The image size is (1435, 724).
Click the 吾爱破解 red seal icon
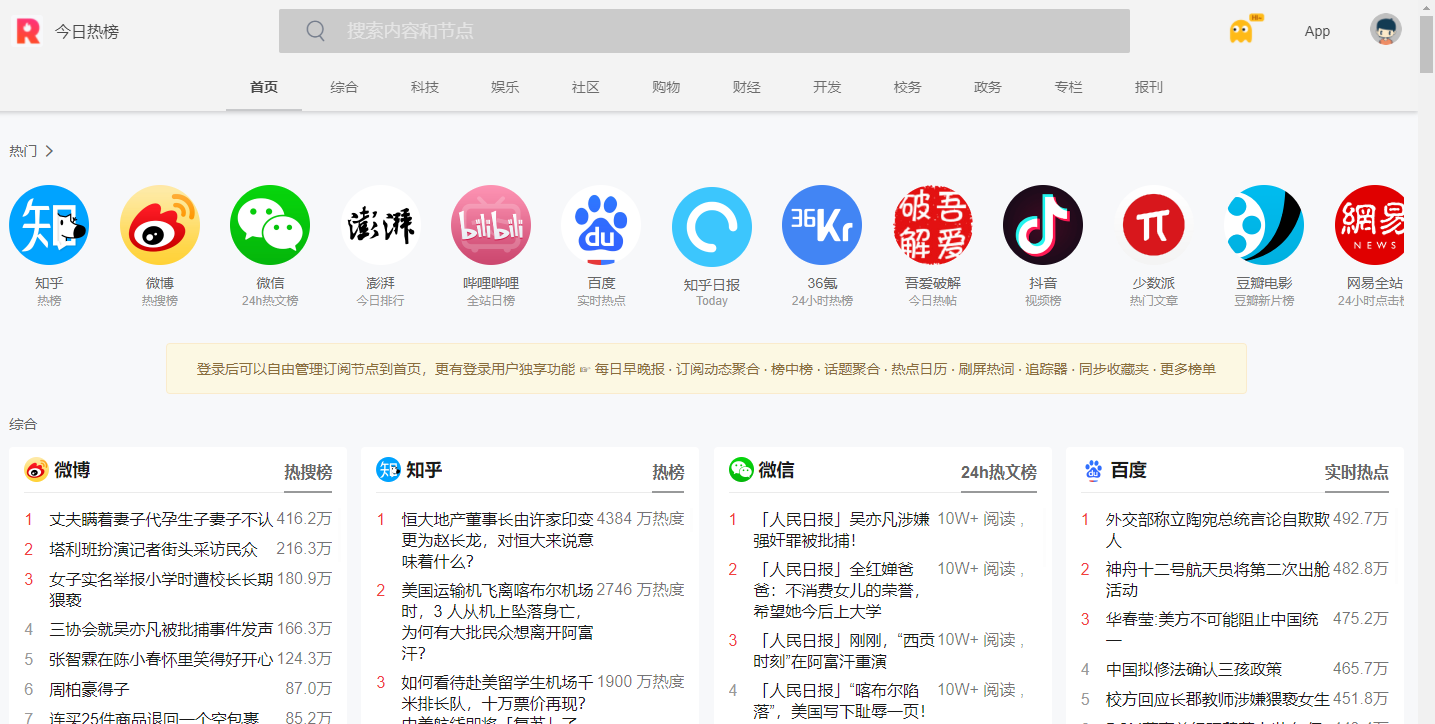(x=932, y=224)
